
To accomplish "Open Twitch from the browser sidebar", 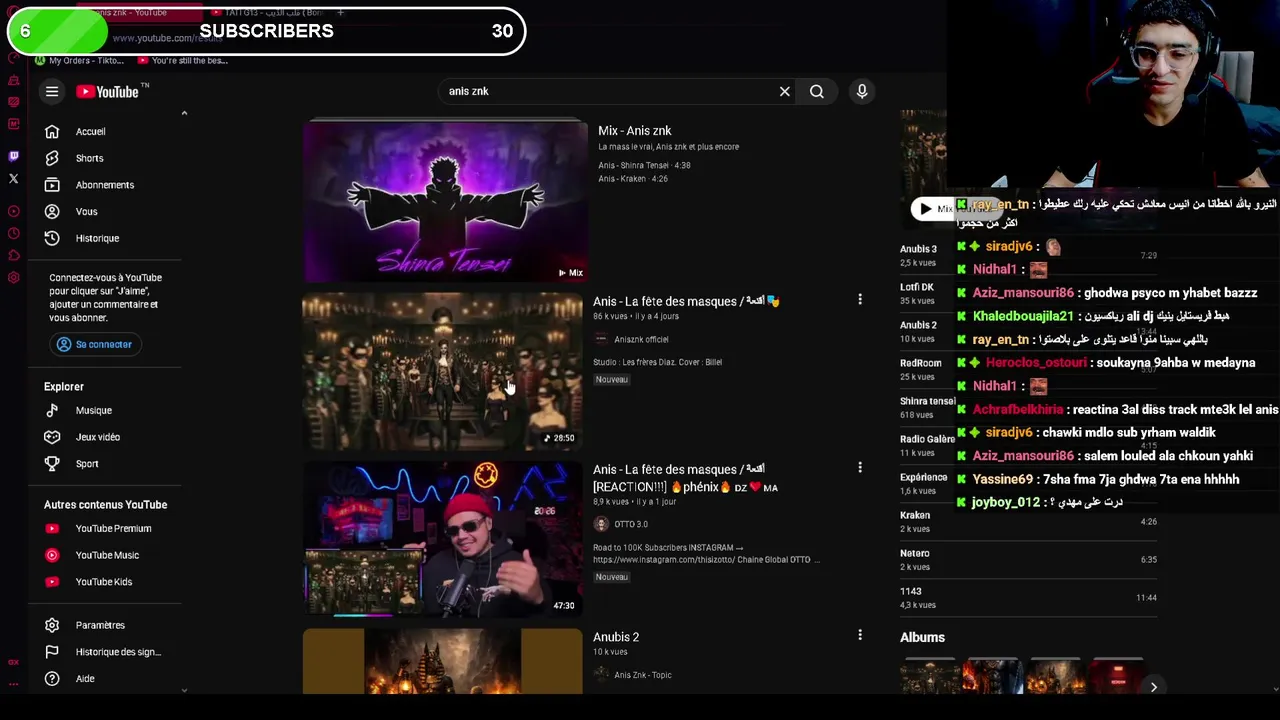I will 13,156.
